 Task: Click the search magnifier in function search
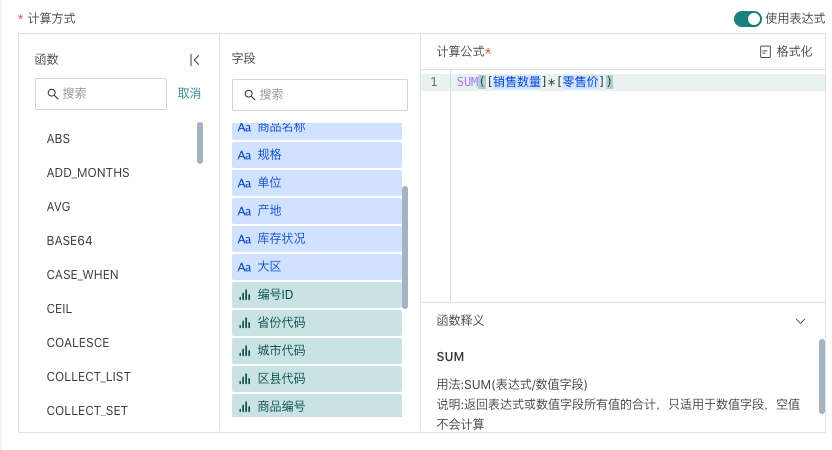(51, 93)
